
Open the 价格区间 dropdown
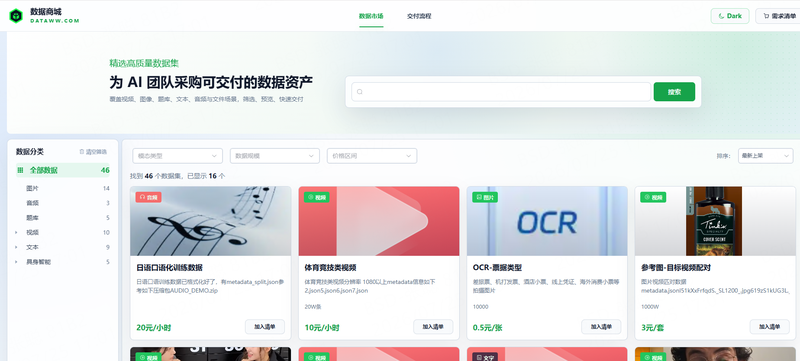coord(372,156)
